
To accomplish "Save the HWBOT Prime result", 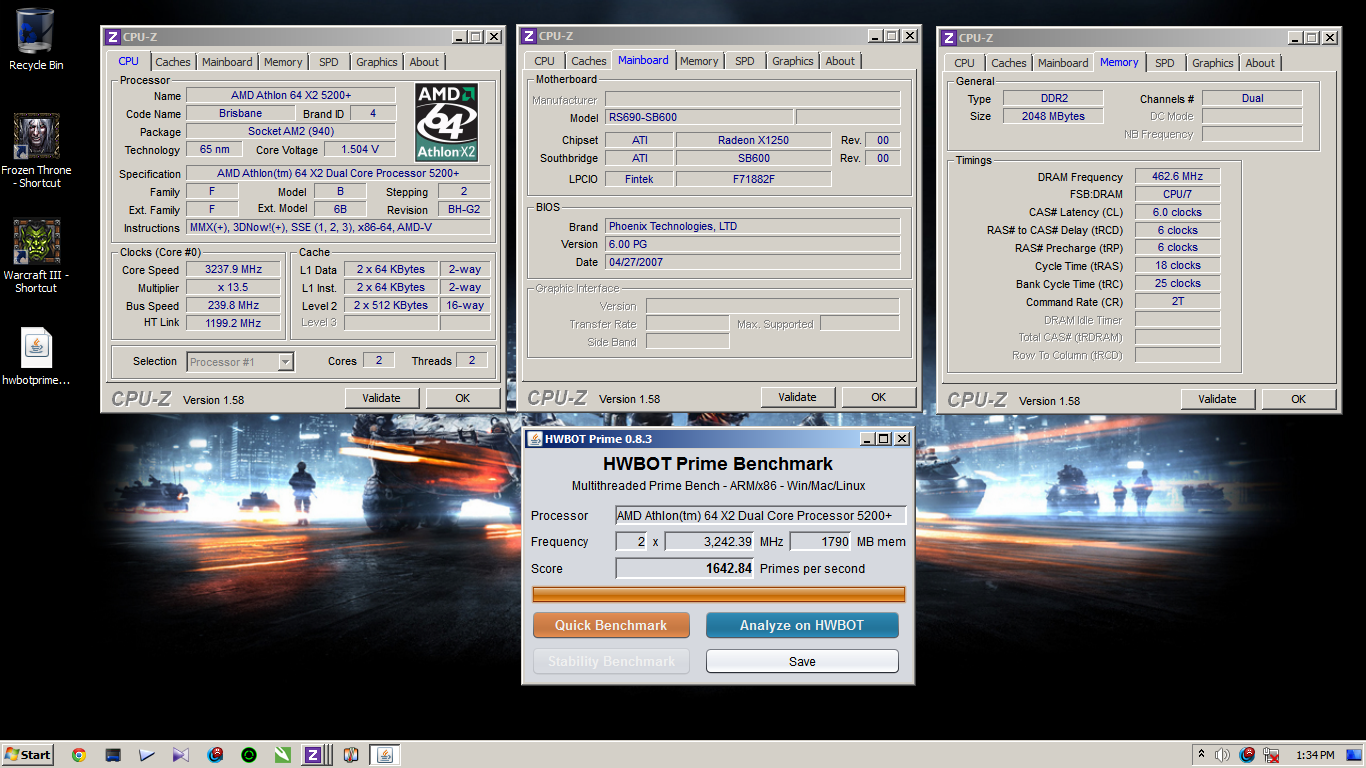I will click(x=802, y=661).
